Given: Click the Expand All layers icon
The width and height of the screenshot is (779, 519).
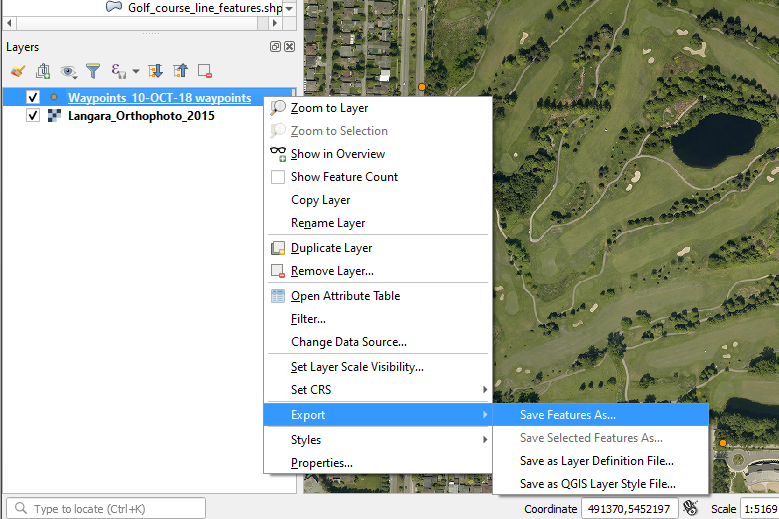Looking at the screenshot, I should [x=155, y=71].
